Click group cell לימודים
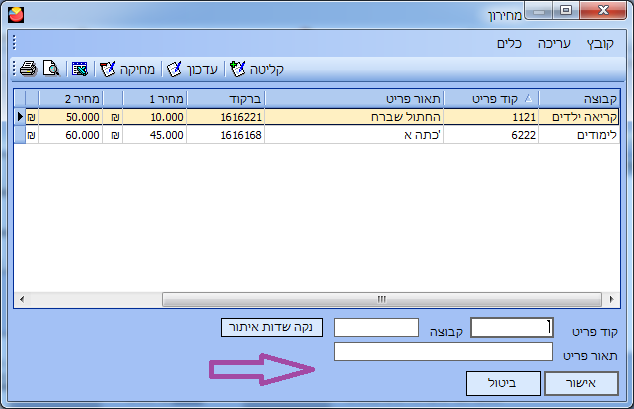 579,135
